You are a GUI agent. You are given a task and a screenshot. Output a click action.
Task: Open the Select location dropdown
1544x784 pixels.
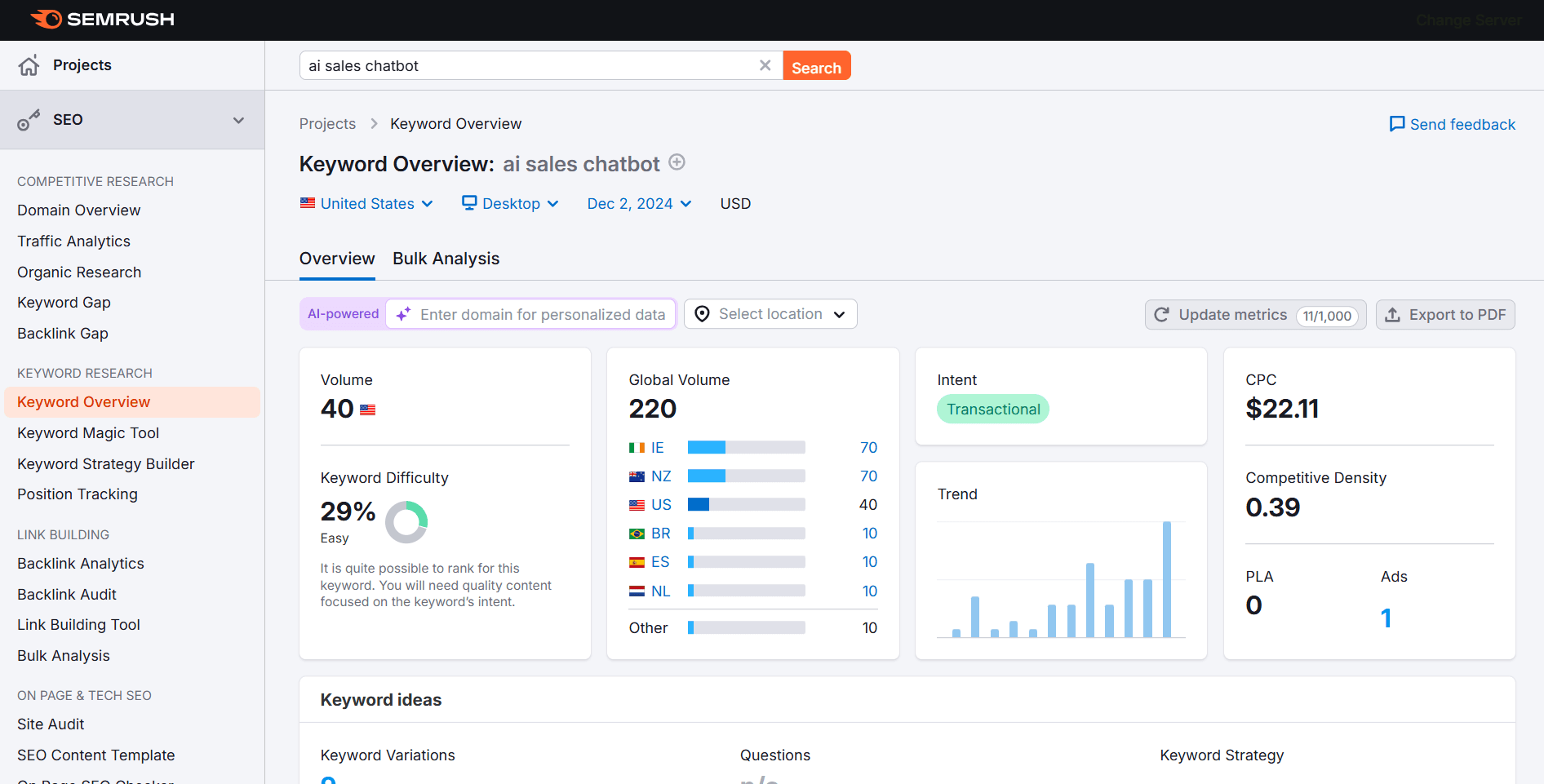[x=770, y=314]
